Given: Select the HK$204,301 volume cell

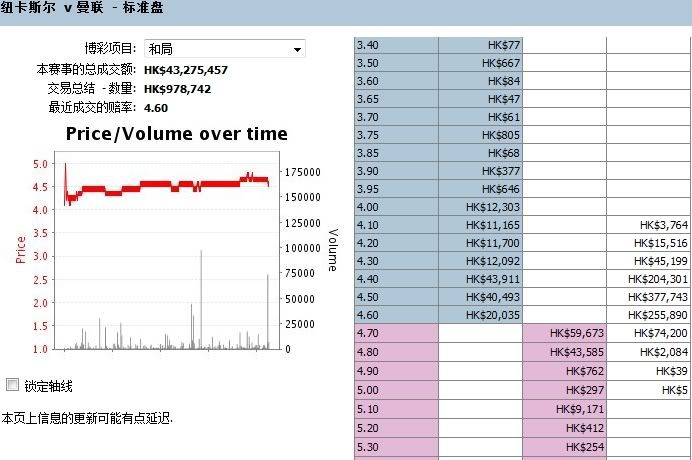Looking at the screenshot, I should click(648, 279).
